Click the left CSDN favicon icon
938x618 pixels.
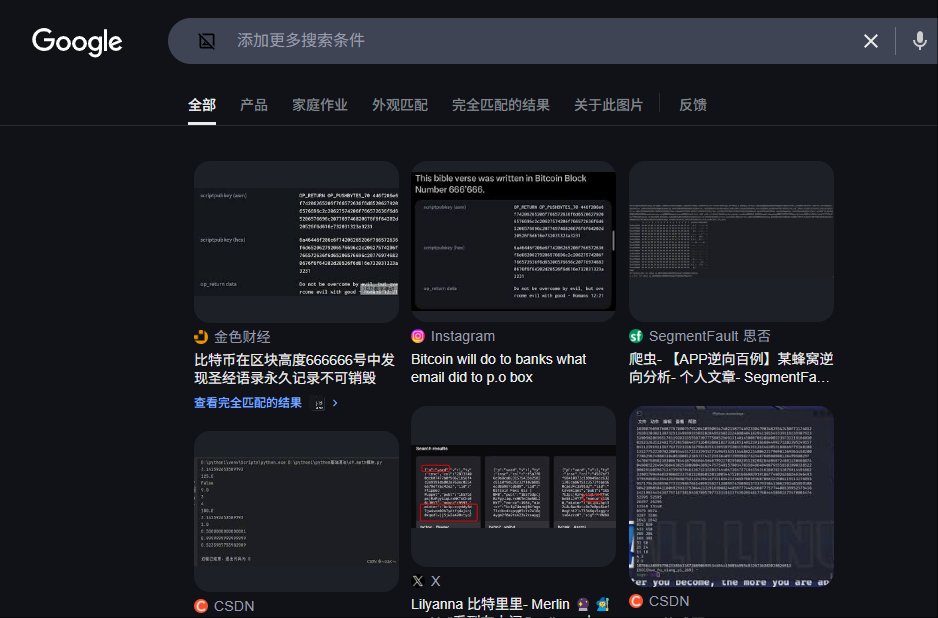point(201,606)
